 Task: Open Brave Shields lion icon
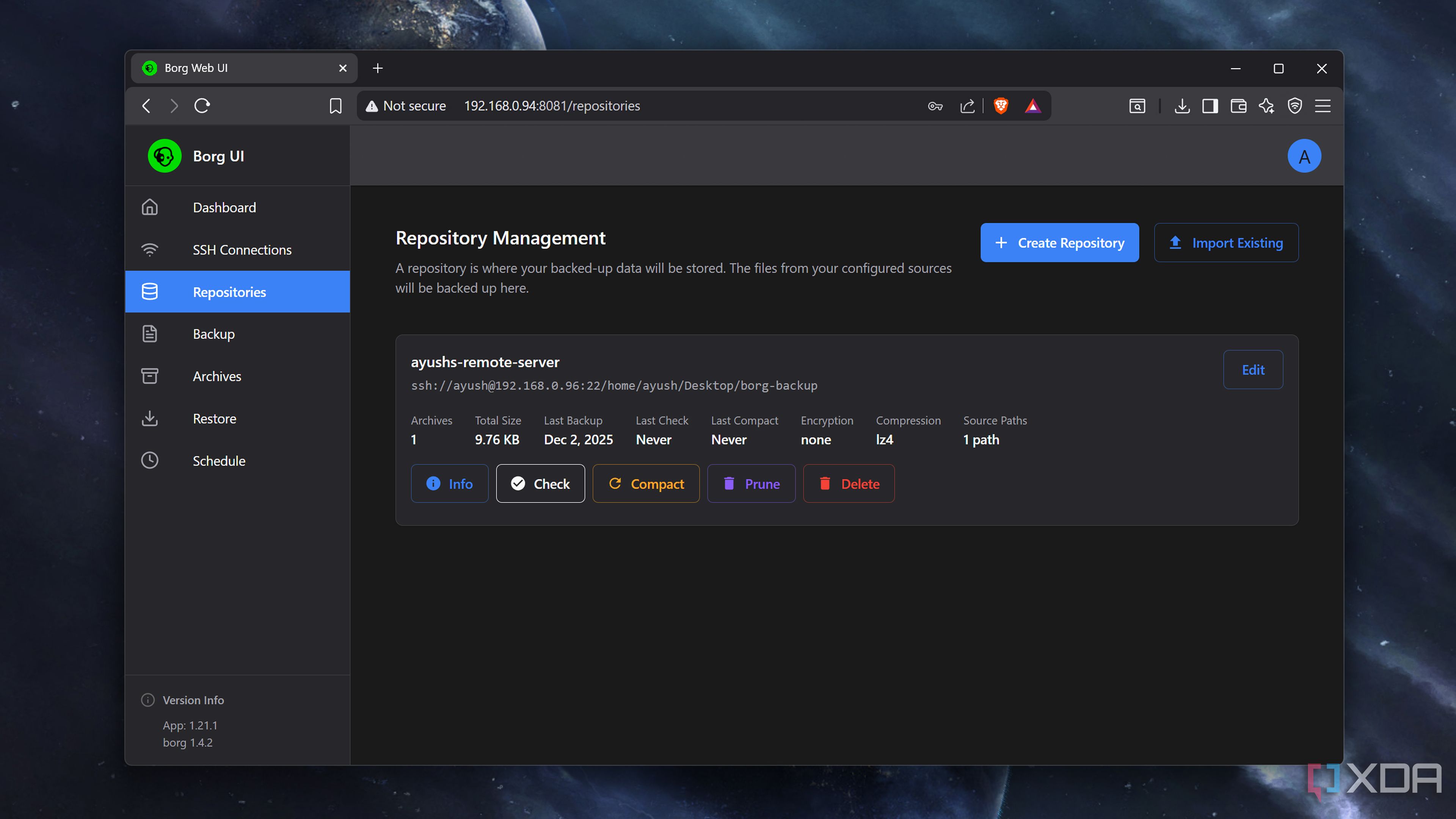point(1001,106)
